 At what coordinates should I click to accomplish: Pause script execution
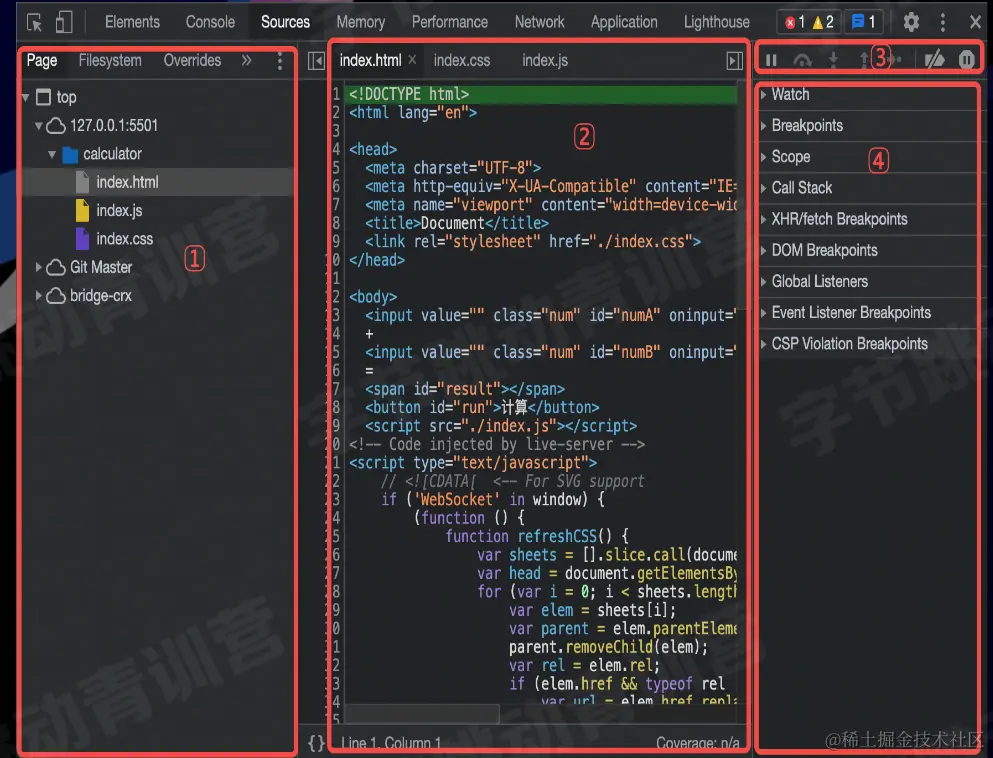771,60
